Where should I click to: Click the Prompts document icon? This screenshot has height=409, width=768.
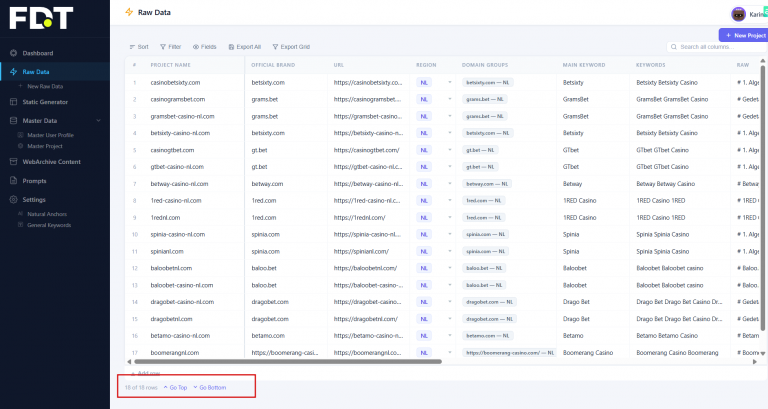[14, 181]
